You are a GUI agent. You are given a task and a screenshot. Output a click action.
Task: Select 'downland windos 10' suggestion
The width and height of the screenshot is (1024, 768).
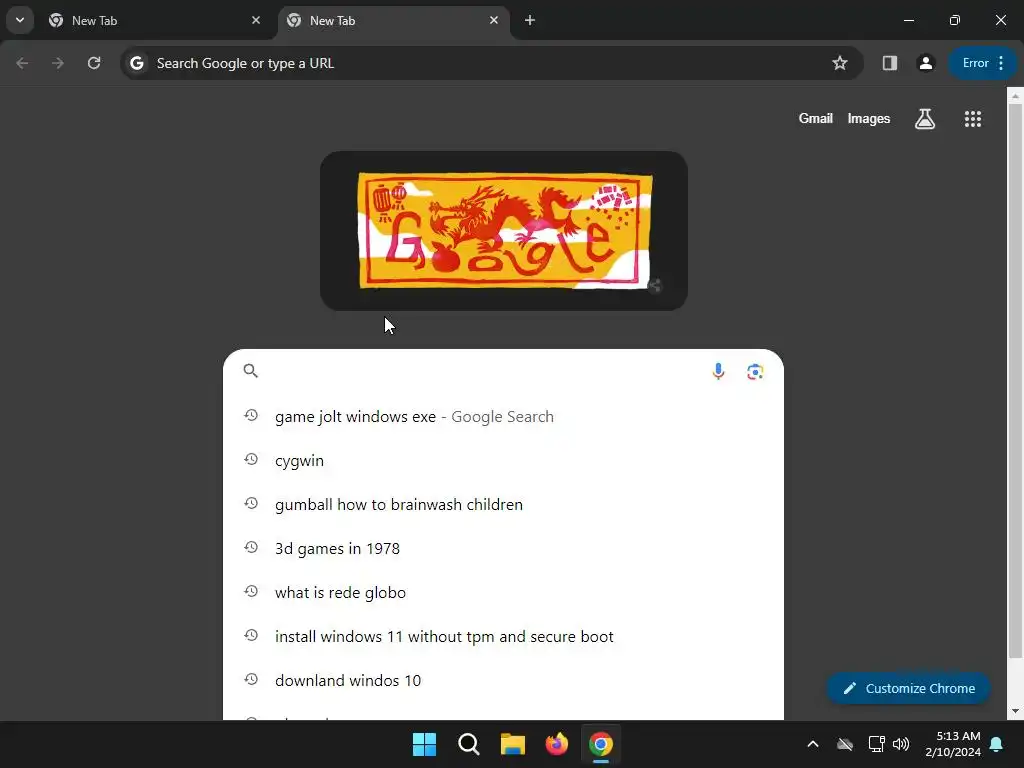point(503,680)
